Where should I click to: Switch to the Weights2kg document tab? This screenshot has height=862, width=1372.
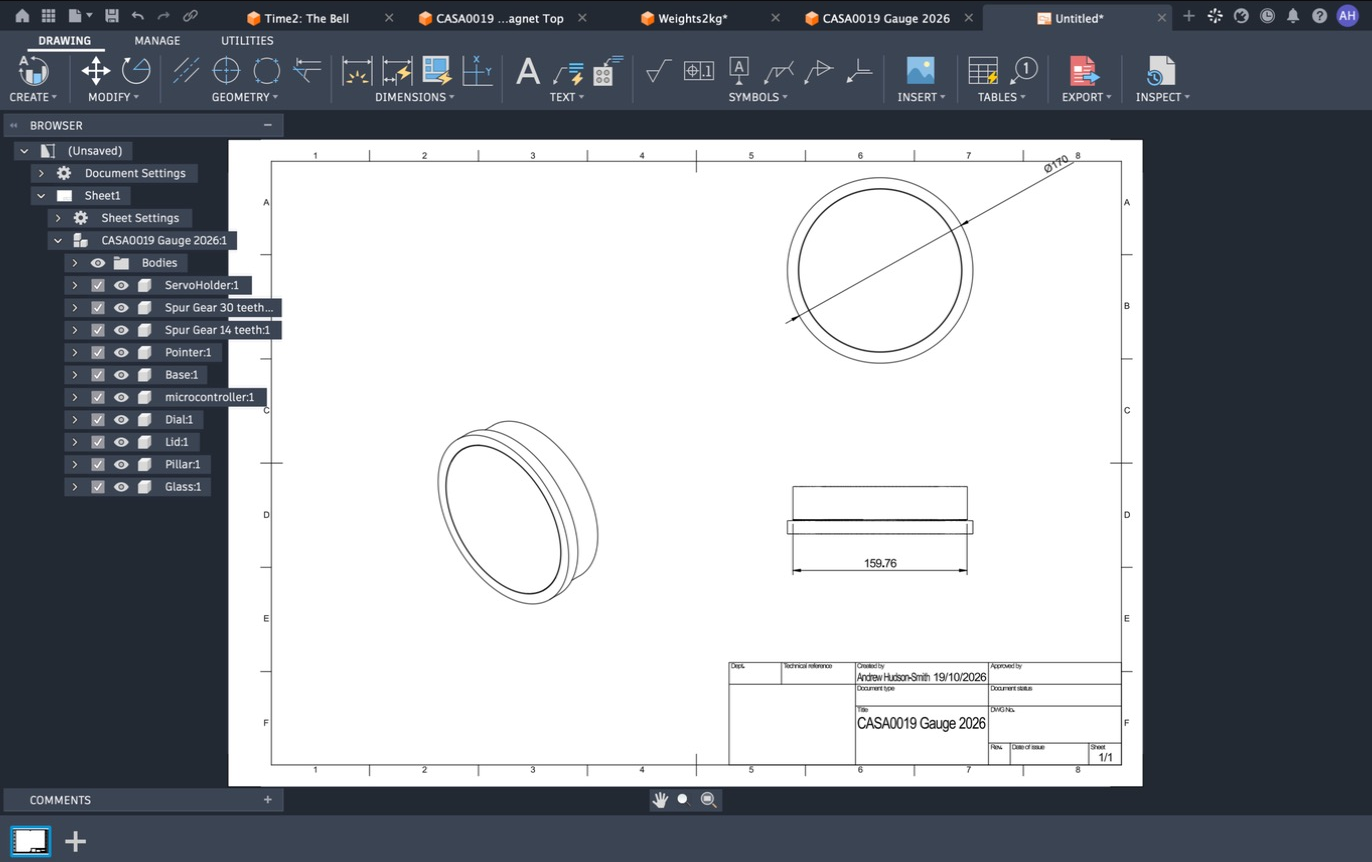click(x=693, y=18)
